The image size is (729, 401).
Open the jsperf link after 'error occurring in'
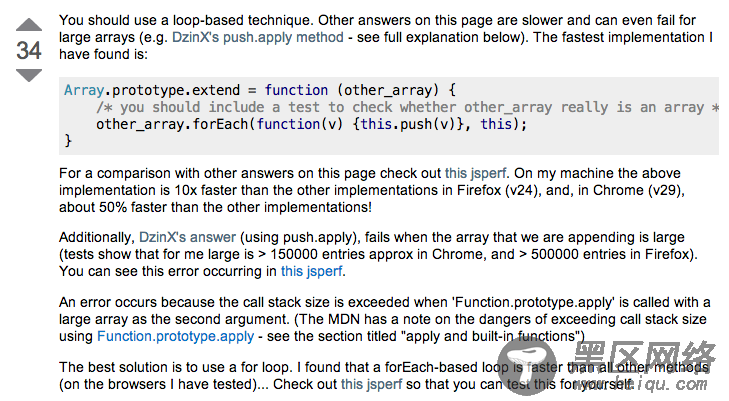[311, 271]
